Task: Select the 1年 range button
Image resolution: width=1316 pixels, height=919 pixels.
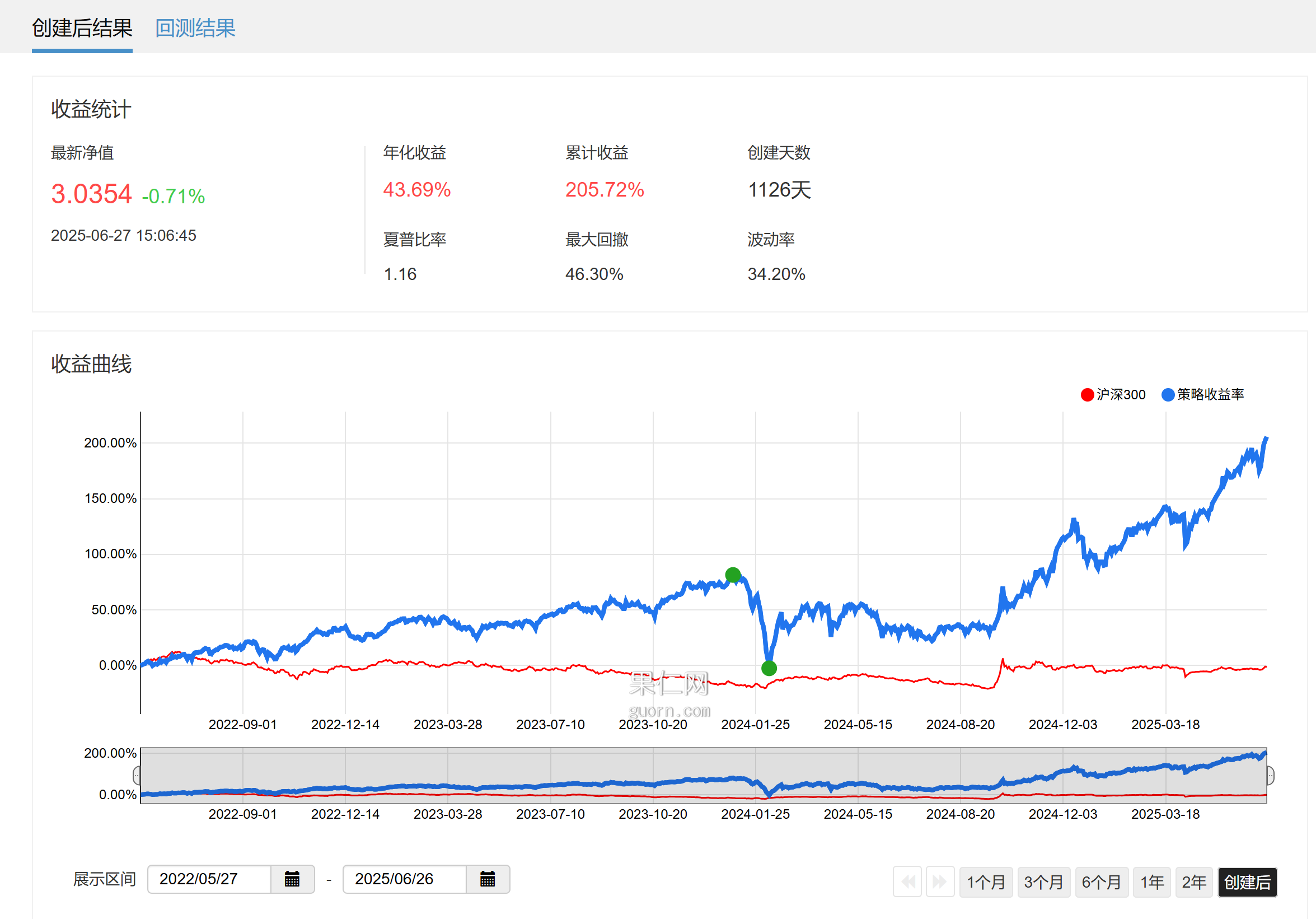Action: point(1151,881)
